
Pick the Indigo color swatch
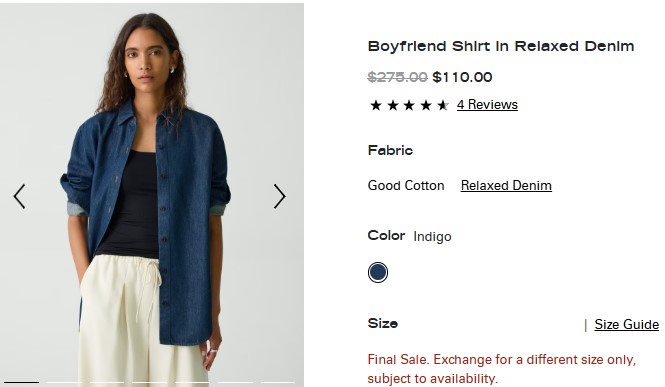coord(378,272)
